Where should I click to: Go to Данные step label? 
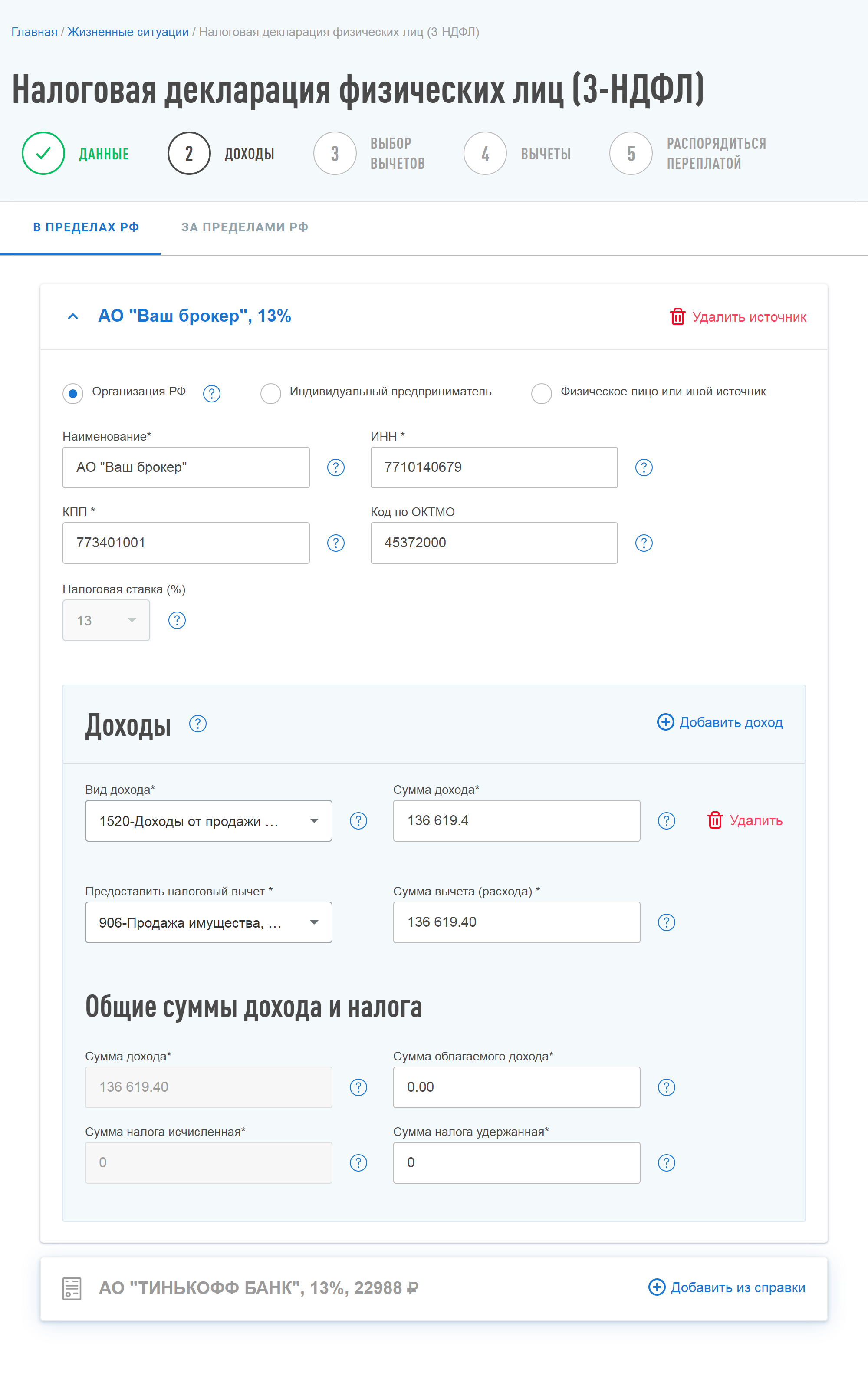point(103,154)
